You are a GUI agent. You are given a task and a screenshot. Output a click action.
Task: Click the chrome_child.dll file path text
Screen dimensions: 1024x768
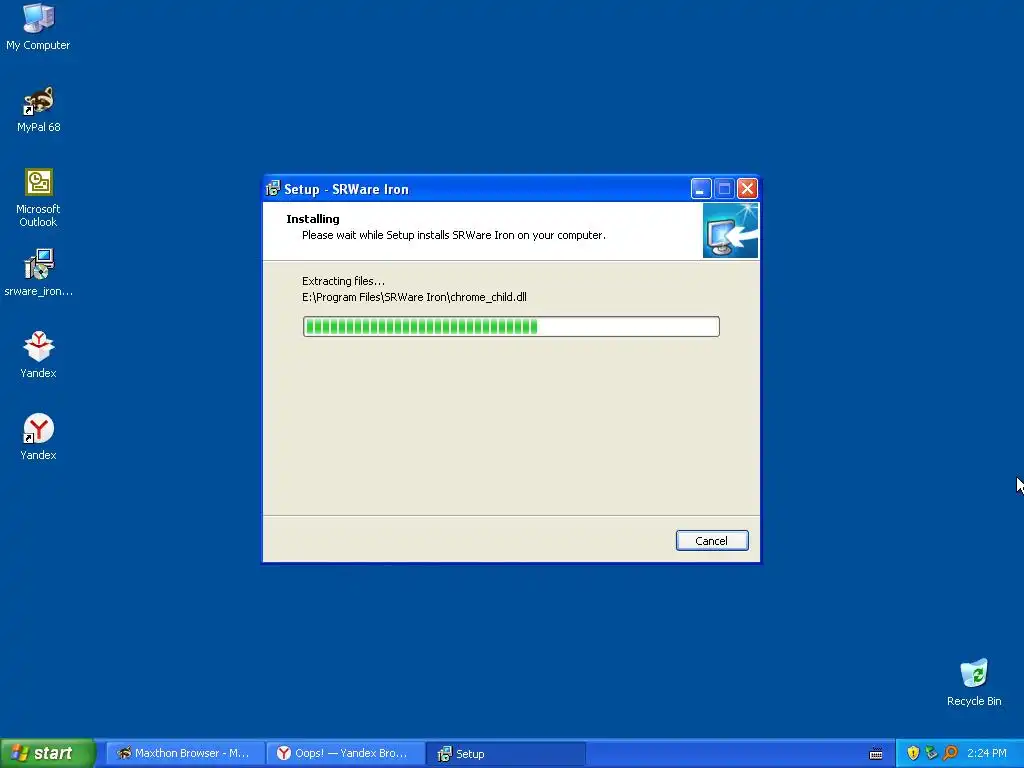[x=414, y=297]
